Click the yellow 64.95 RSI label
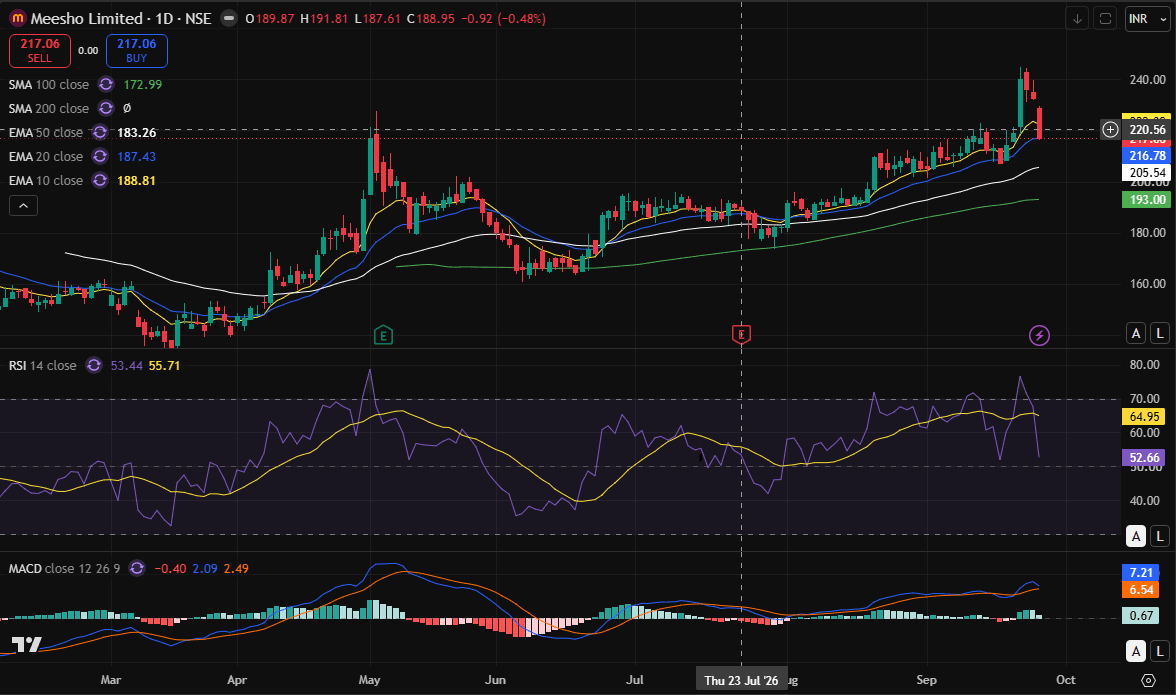This screenshot has height=695, width=1176. click(1144, 417)
